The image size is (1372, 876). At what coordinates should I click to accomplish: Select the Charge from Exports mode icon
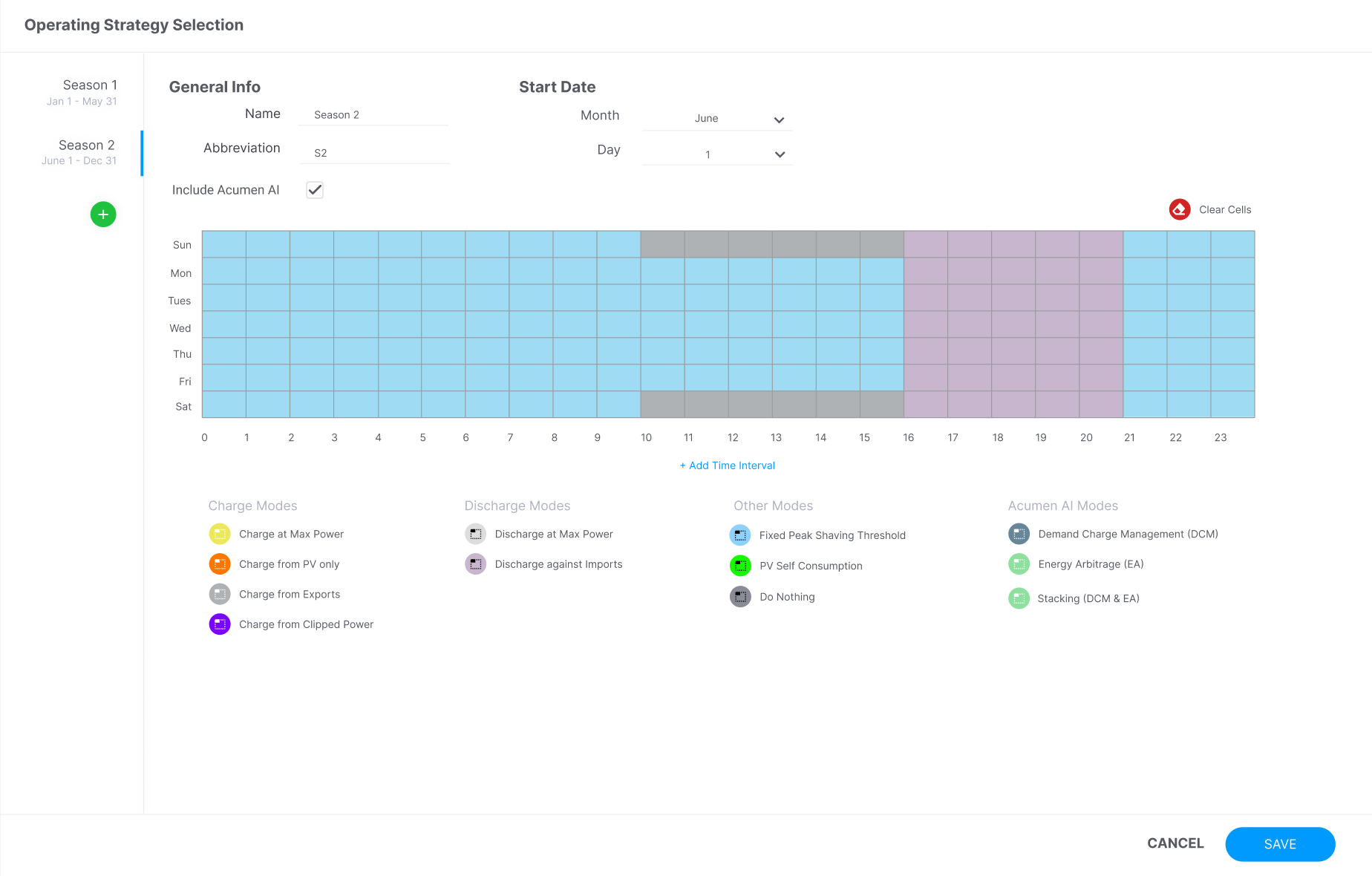tap(220, 594)
